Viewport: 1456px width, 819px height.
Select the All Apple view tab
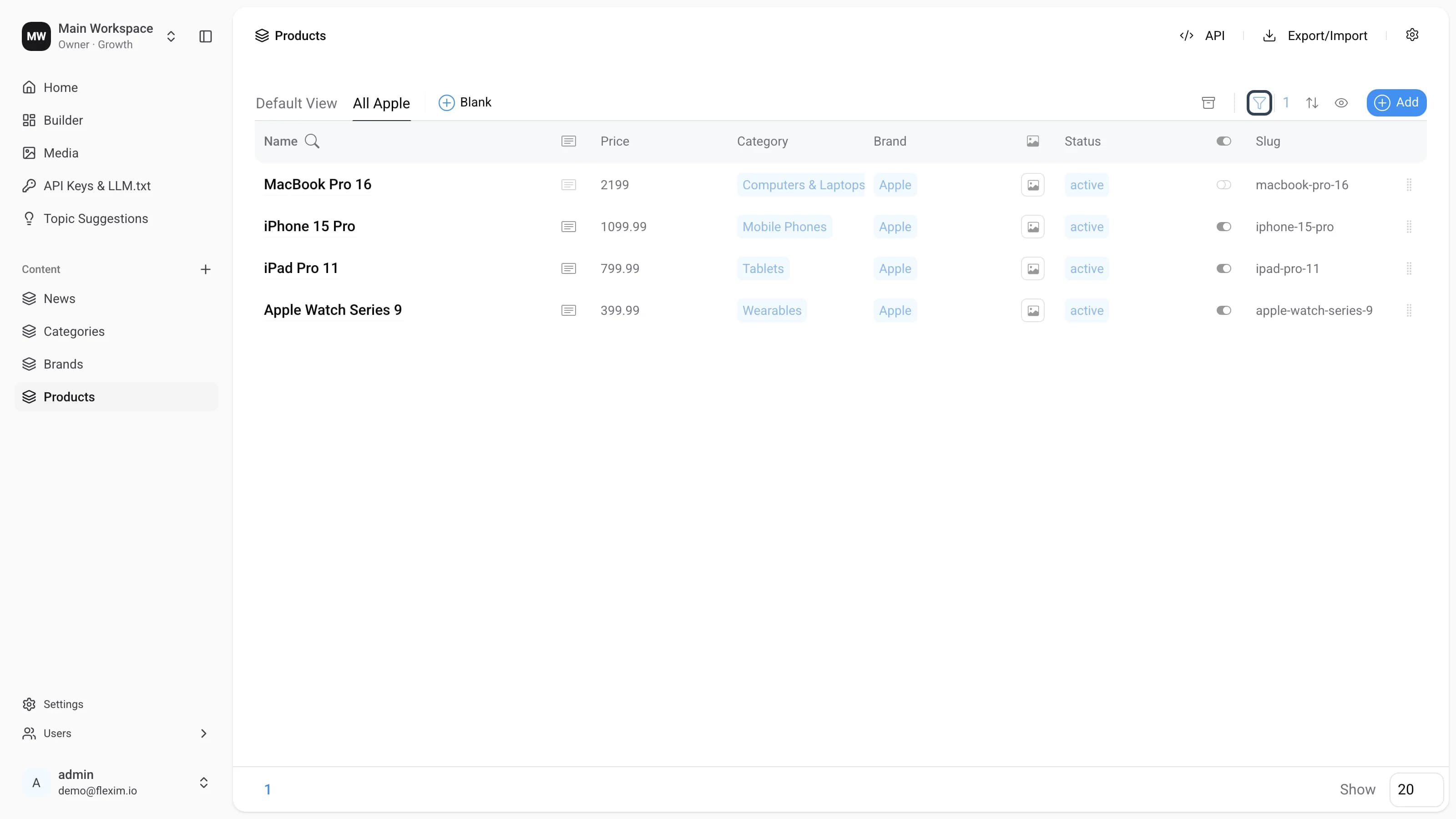[382, 103]
